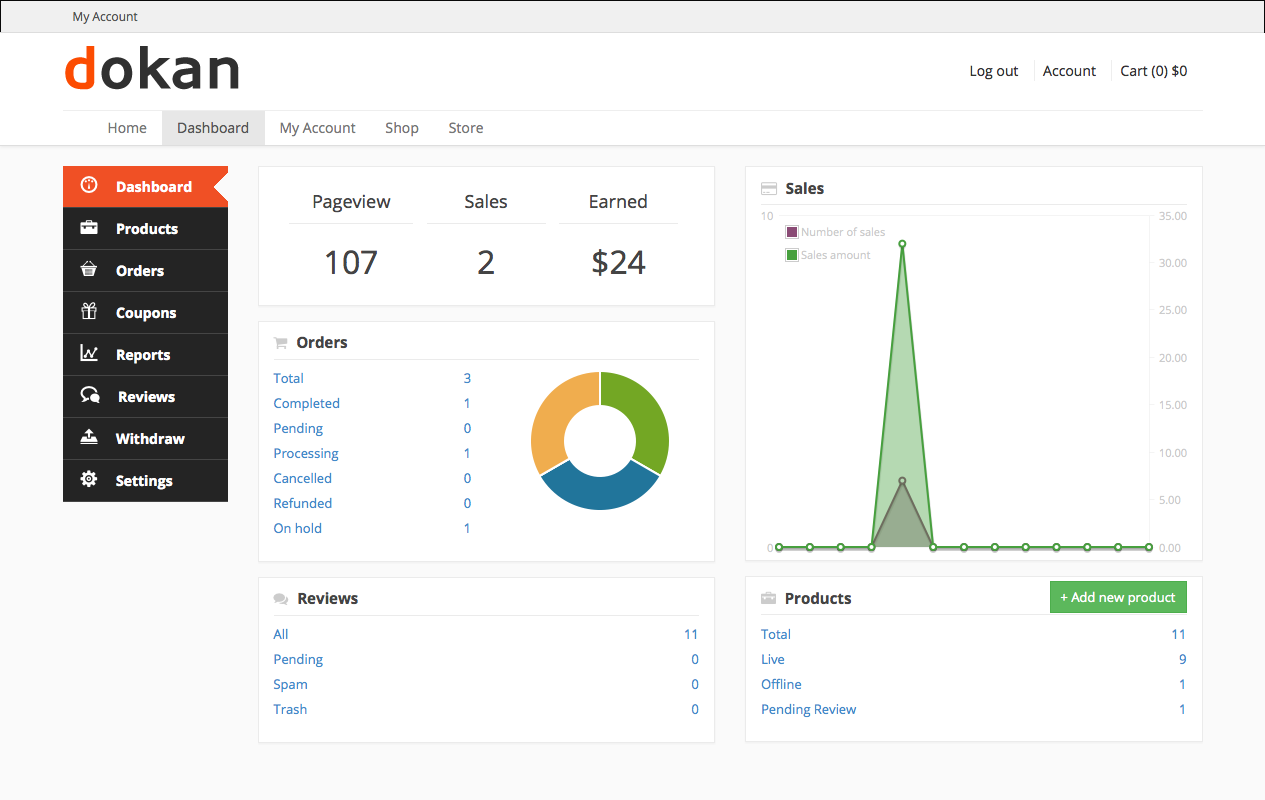Viewport: 1265px width, 800px height.
Task: Click the Withdraw upload icon in sidebar
Action: (89, 438)
